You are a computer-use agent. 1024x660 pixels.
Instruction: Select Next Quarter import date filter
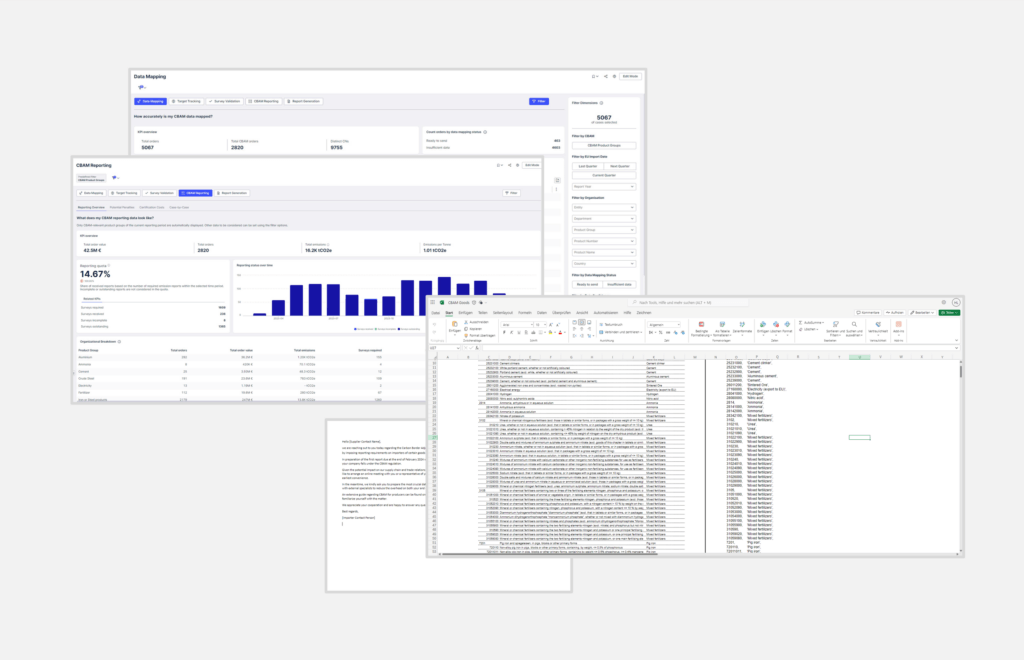(x=620, y=166)
